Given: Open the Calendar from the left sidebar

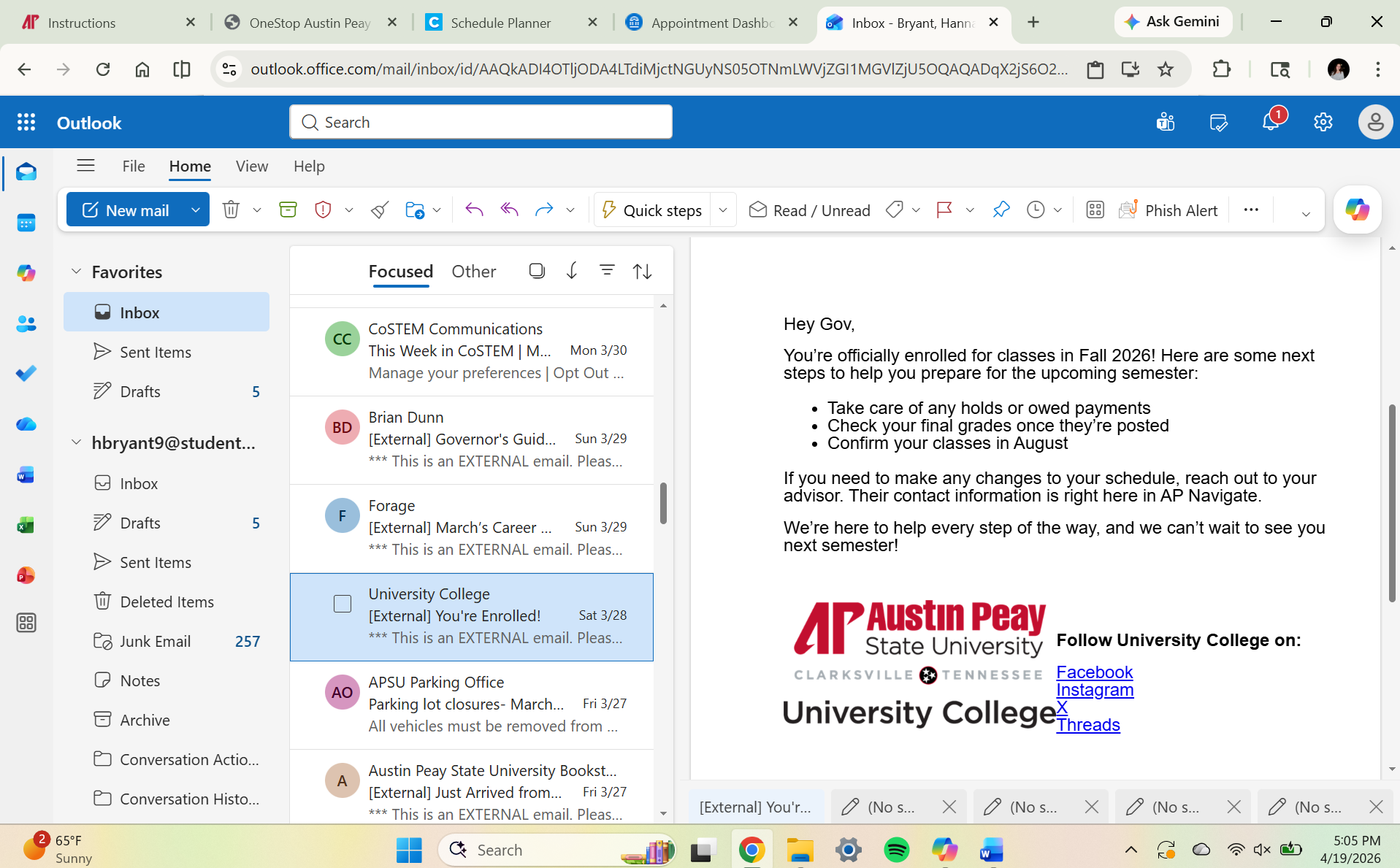Looking at the screenshot, I should pyautogui.click(x=26, y=223).
